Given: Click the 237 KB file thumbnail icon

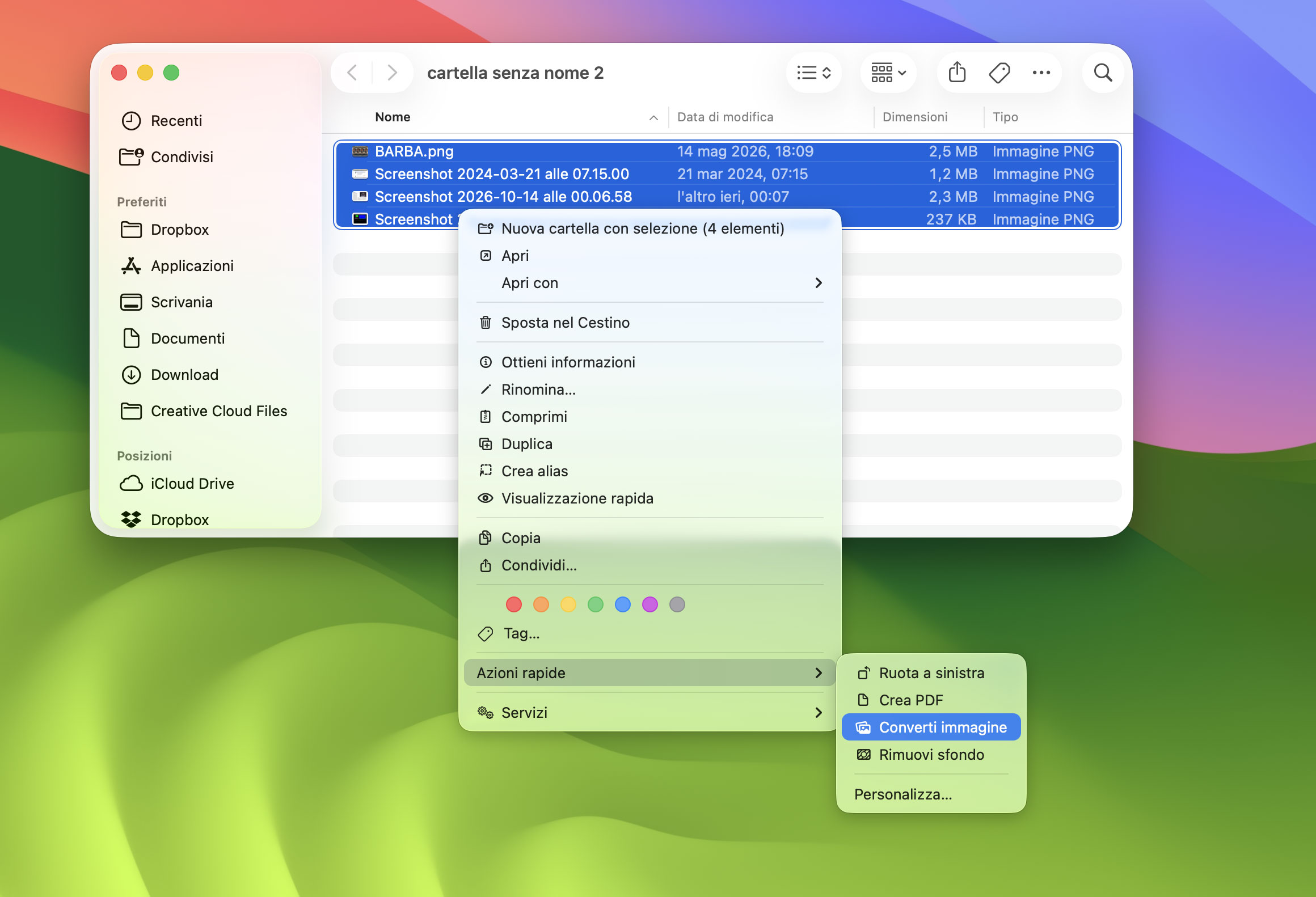Looking at the screenshot, I should coord(360,219).
